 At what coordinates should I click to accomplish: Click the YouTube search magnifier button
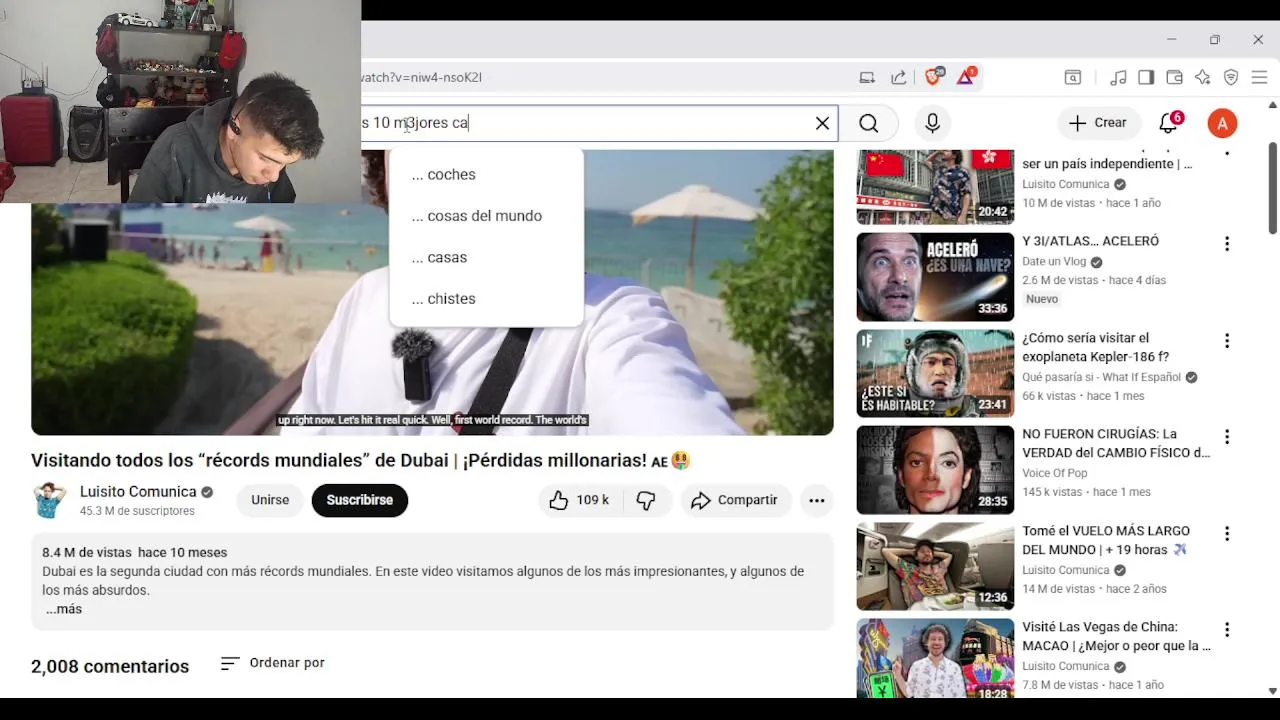tap(868, 123)
